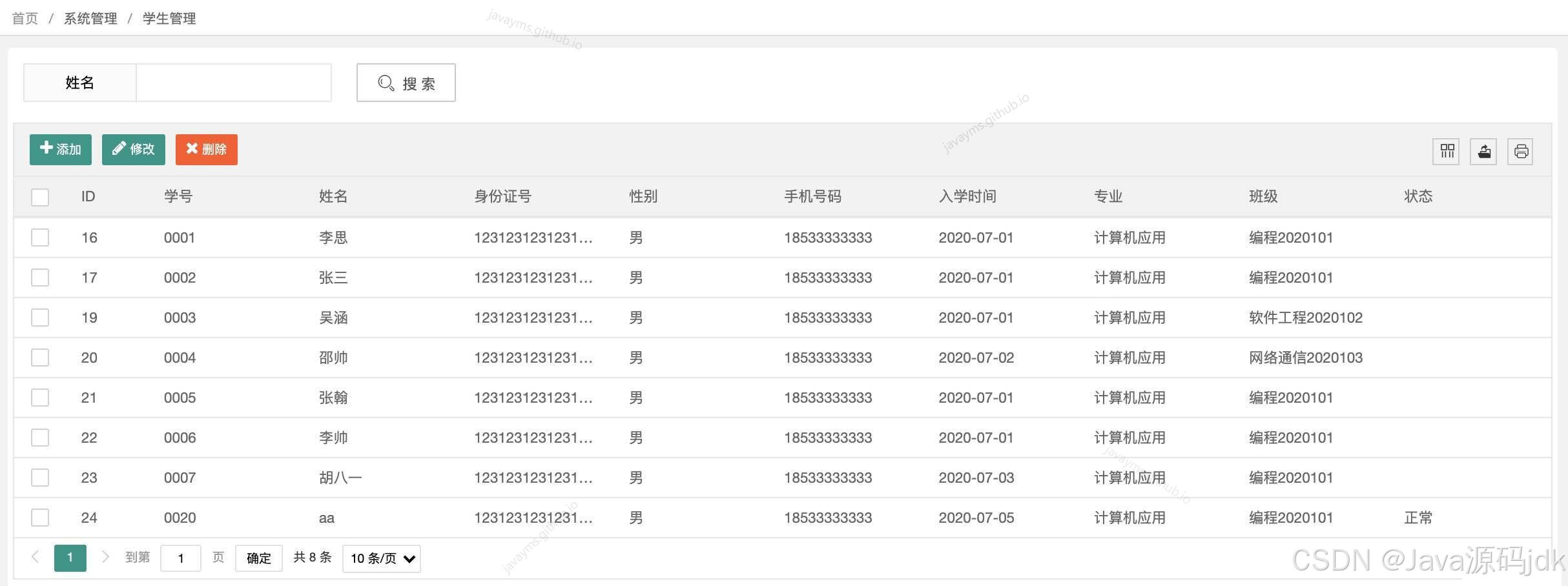The image size is (1568, 586).
Task: Click the 正常 status cell
Action: [1418, 518]
